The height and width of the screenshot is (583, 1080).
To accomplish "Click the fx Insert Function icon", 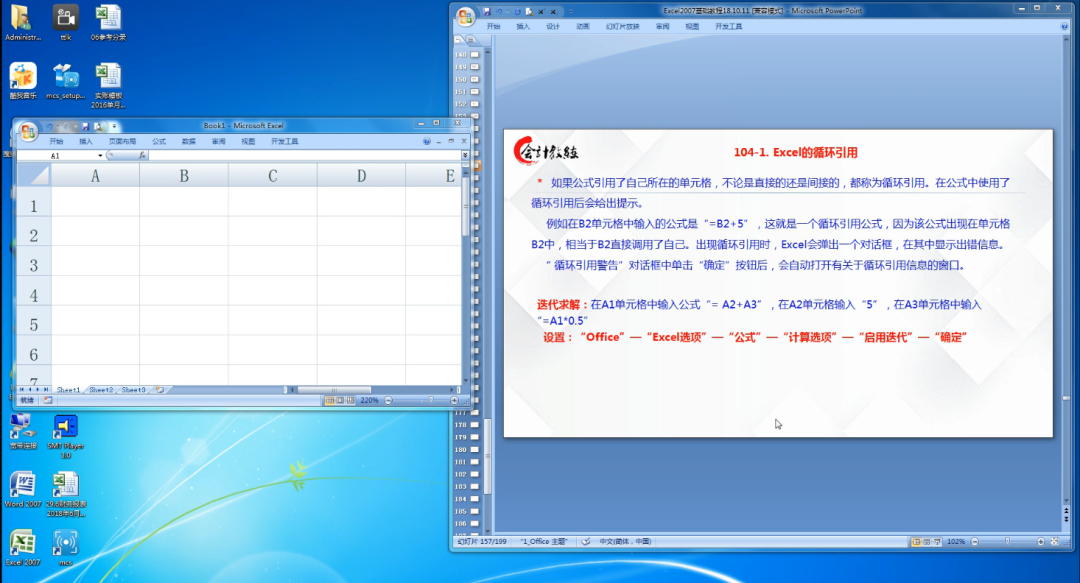I will tap(142, 156).
